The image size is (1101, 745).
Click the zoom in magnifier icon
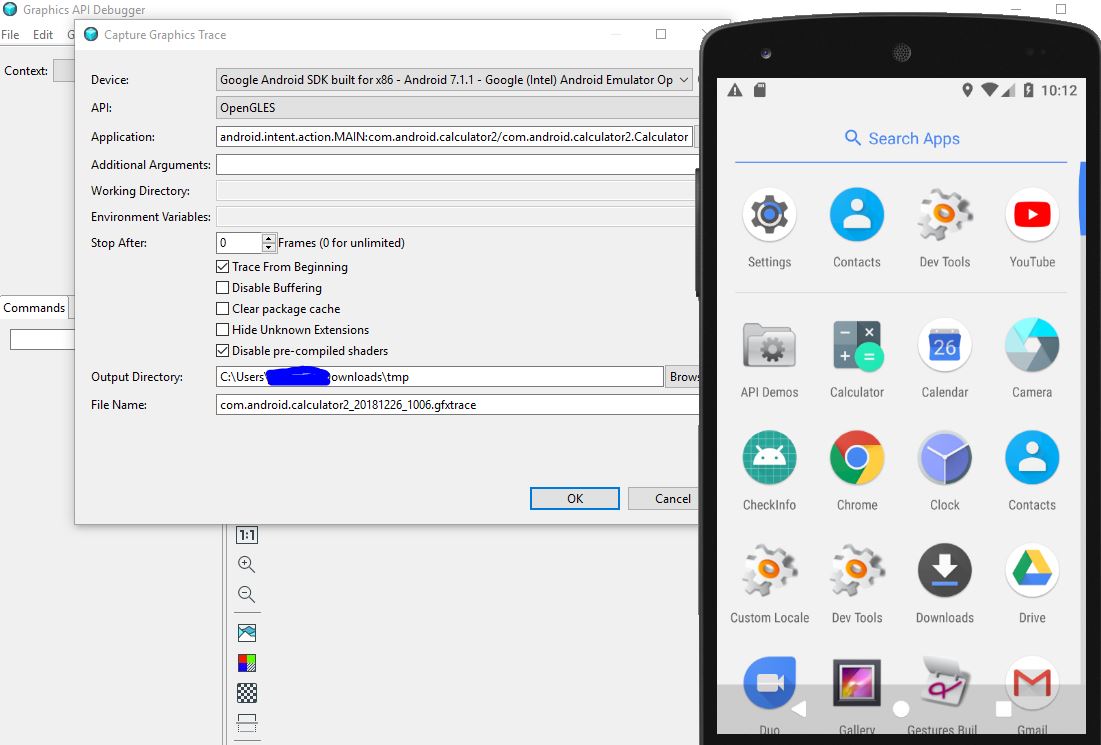coord(246,565)
